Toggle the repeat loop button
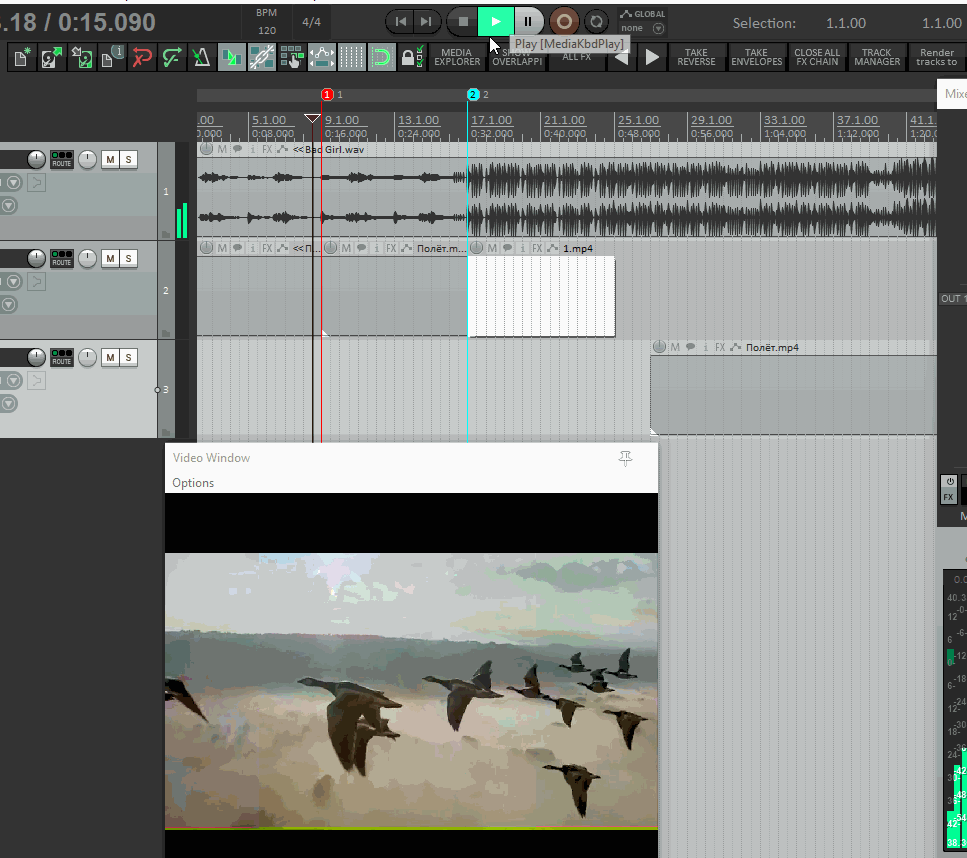 click(x=597, y=21)
